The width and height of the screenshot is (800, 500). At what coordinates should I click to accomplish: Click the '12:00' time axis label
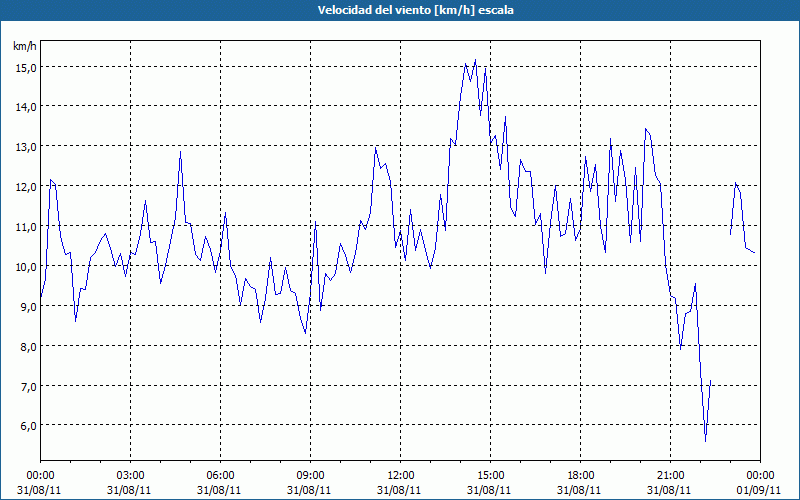pyautogui.click(x=401, y=476)
